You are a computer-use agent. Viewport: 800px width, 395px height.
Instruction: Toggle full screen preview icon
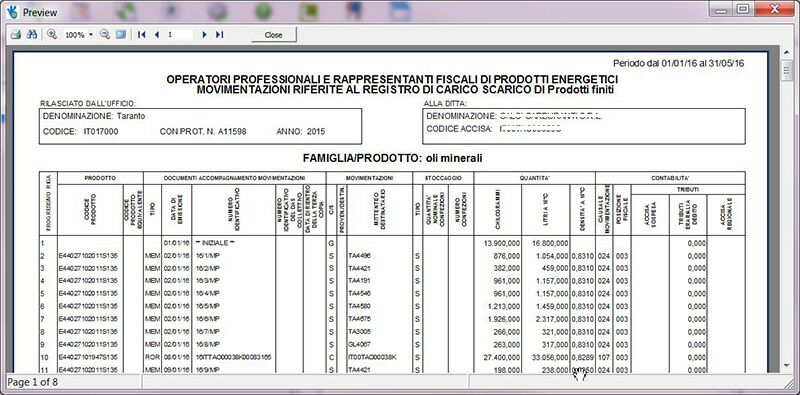[x=120, y=35]
